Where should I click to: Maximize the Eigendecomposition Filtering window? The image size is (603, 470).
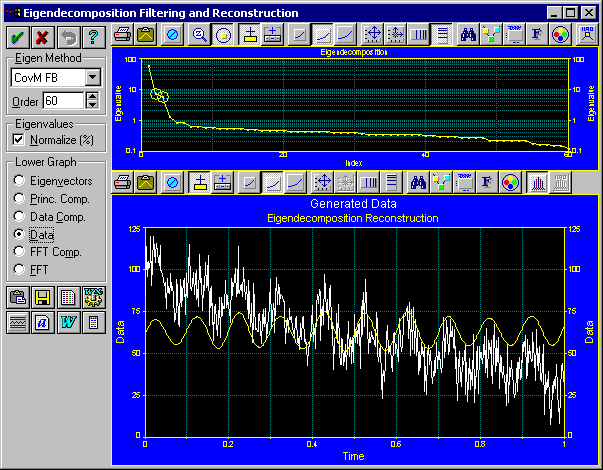(x=570, y=13)
